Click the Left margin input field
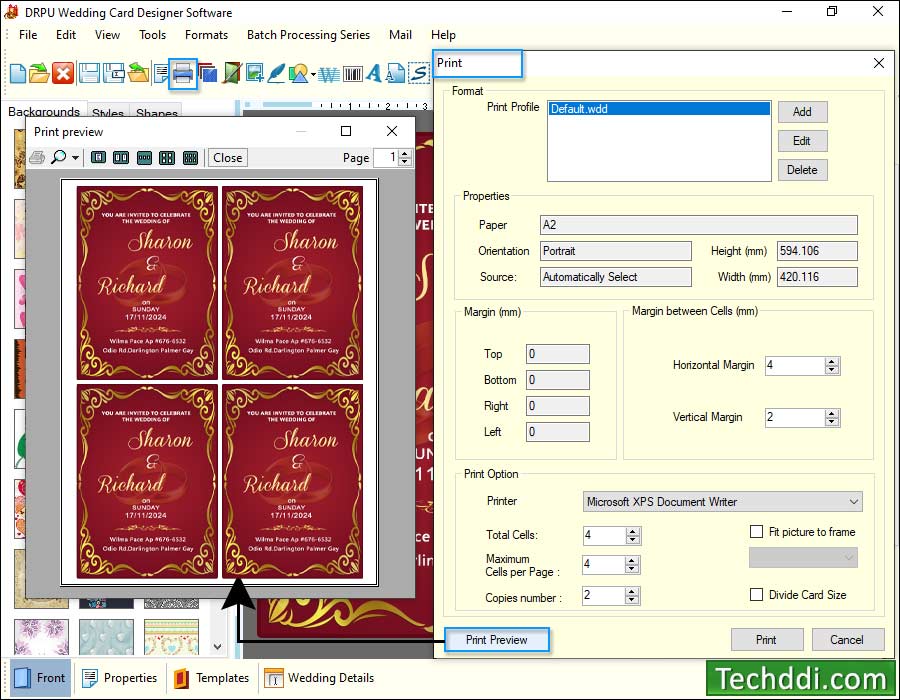The height and width of the screenshot is (700, 900). pos(557,432)
